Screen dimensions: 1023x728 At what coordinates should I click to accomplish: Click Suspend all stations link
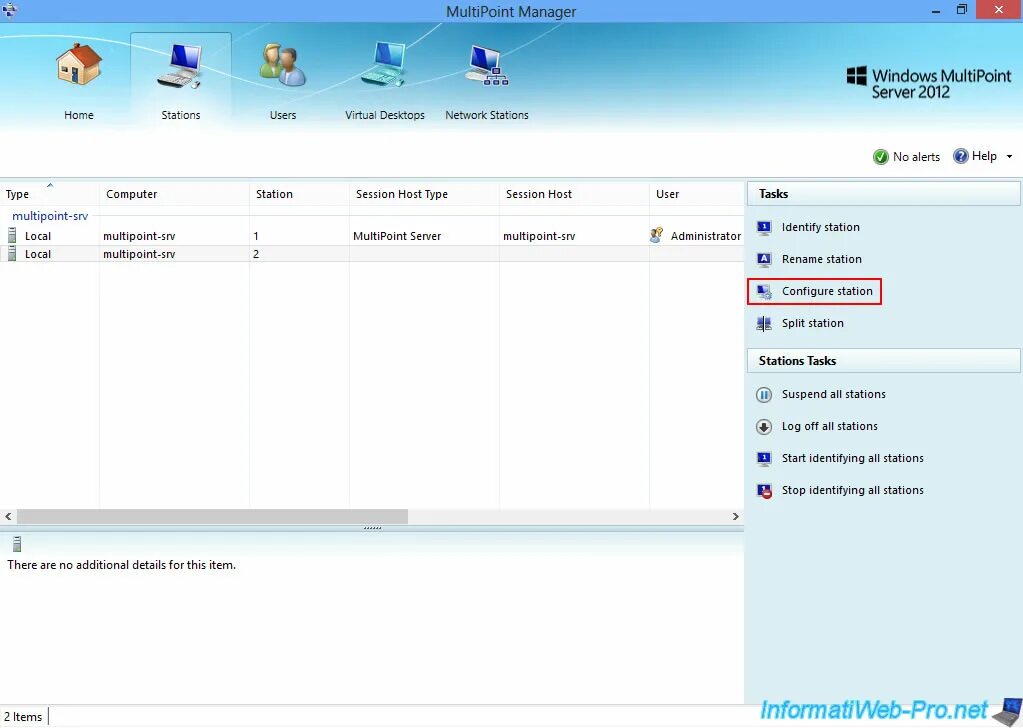[x=834, y=394]
